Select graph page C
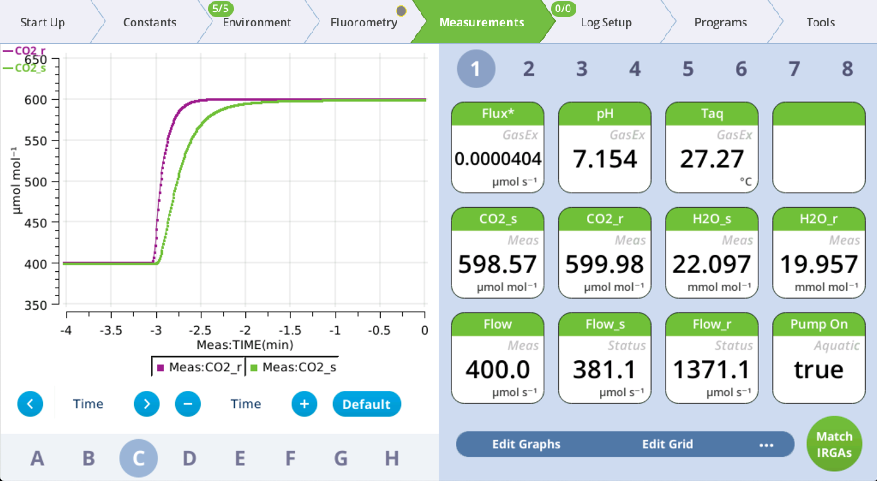 click(139, 458)
